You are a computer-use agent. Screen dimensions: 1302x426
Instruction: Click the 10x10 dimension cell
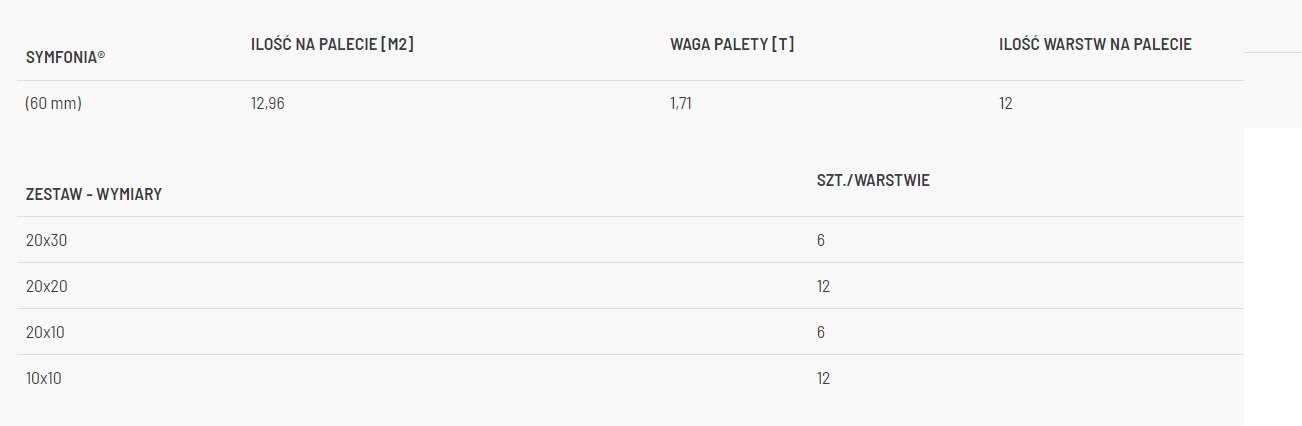tap(44, 378)
